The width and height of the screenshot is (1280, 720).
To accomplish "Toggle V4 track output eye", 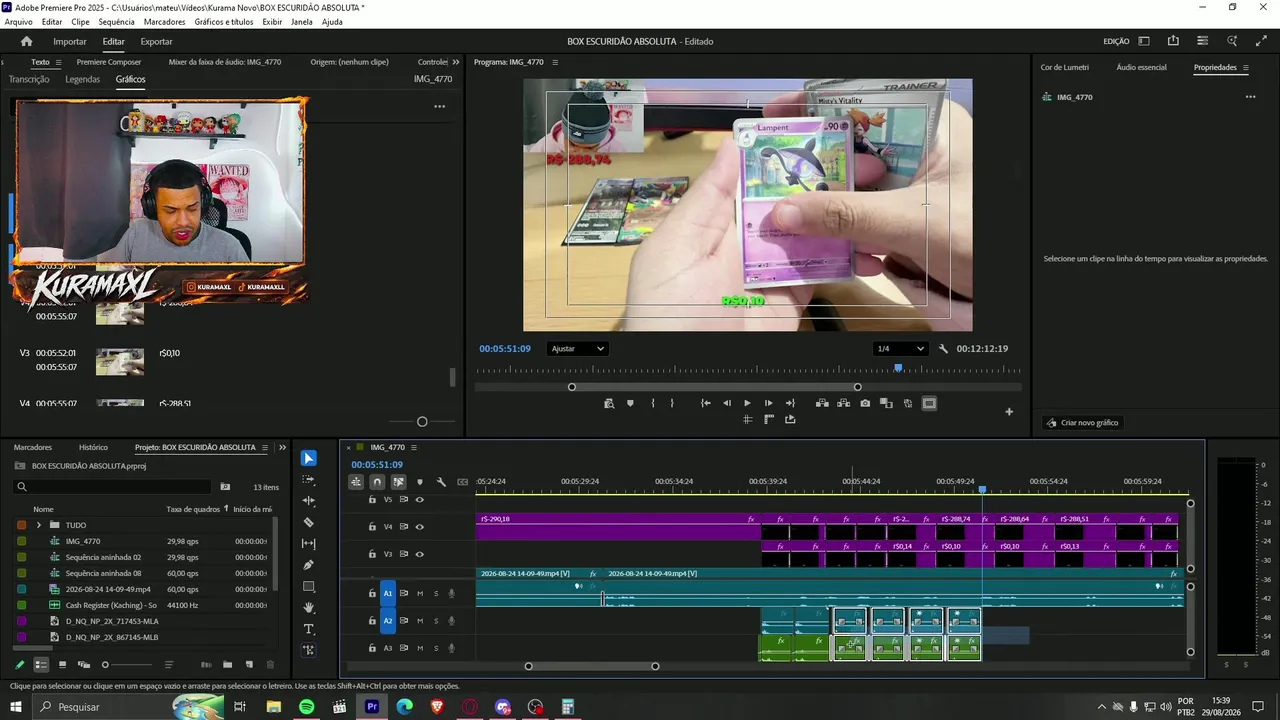I will pos(420,527).
